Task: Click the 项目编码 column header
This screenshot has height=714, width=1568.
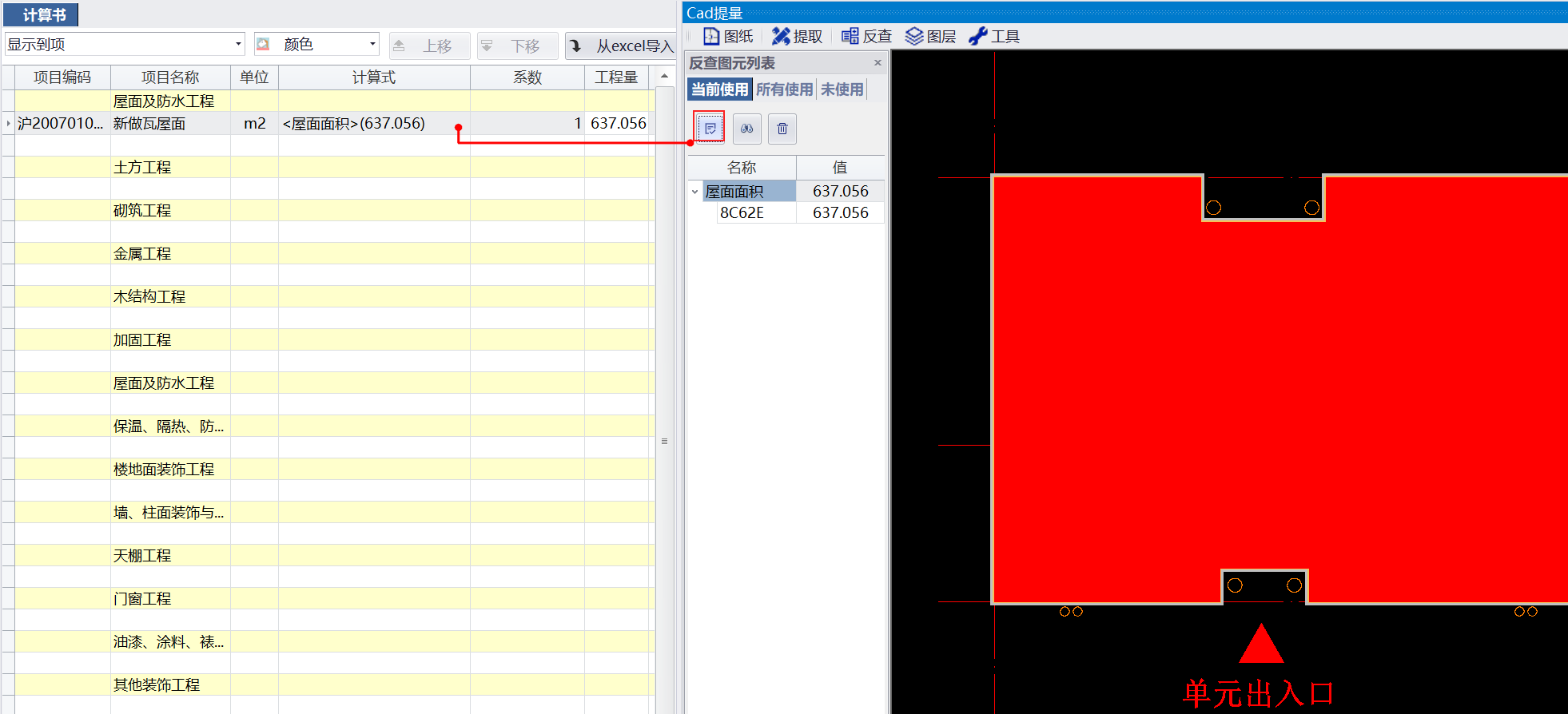Action: click(x=62, y=77)
